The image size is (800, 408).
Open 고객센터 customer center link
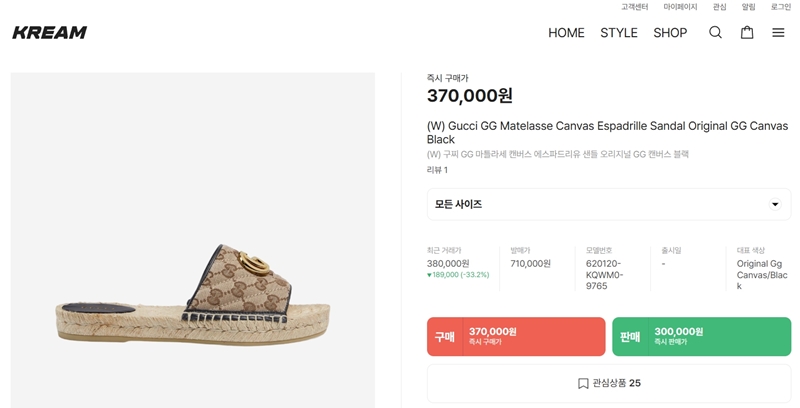click(x=635, y=7)
